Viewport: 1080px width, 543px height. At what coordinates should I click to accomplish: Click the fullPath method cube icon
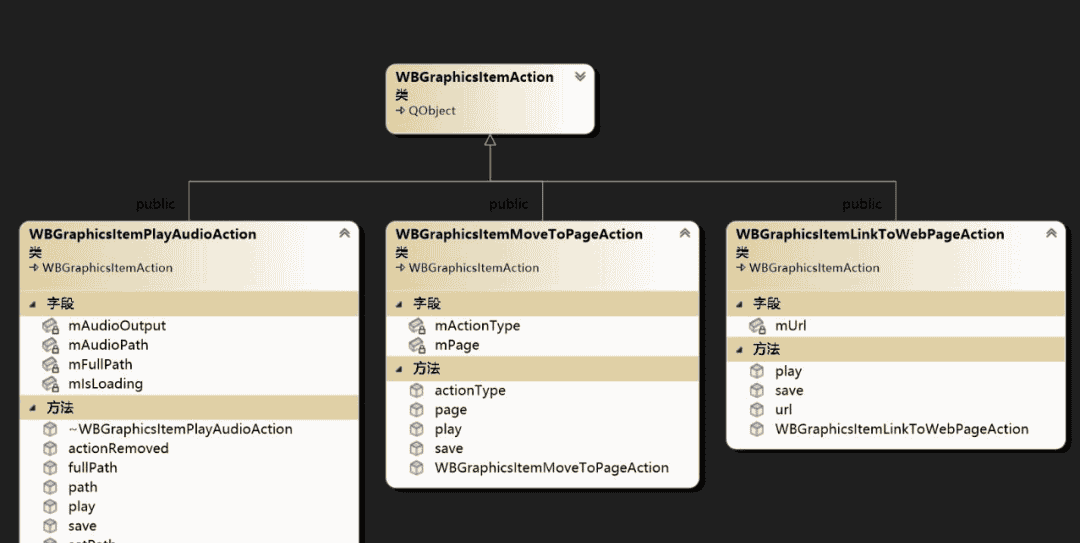[51, 468]
